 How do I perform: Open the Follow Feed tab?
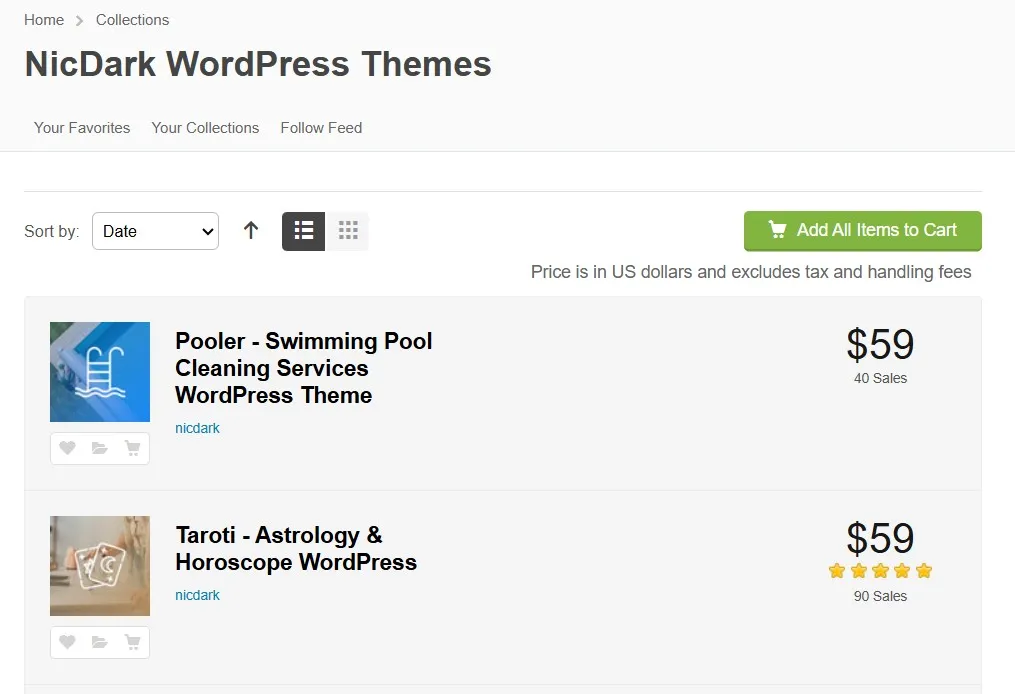321,128
